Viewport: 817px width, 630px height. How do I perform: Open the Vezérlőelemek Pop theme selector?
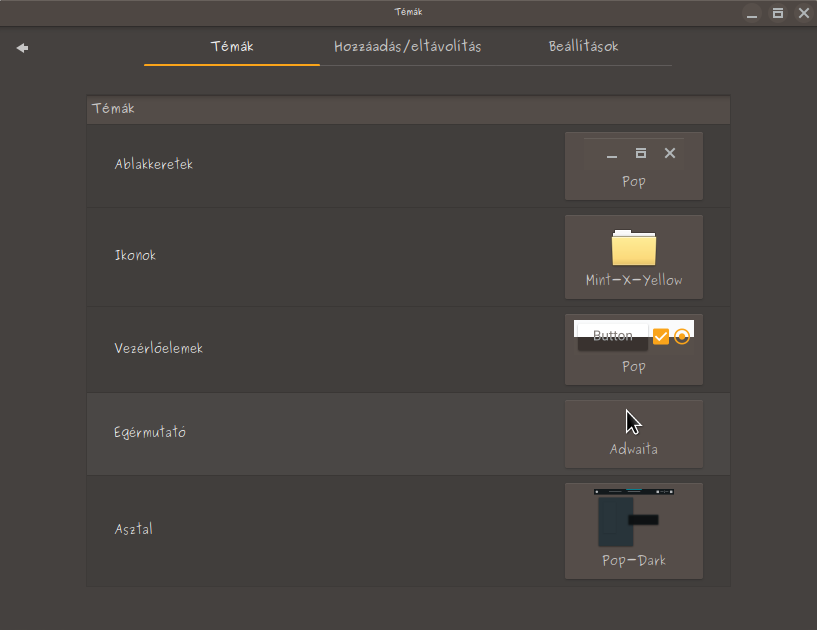[634, 349]
